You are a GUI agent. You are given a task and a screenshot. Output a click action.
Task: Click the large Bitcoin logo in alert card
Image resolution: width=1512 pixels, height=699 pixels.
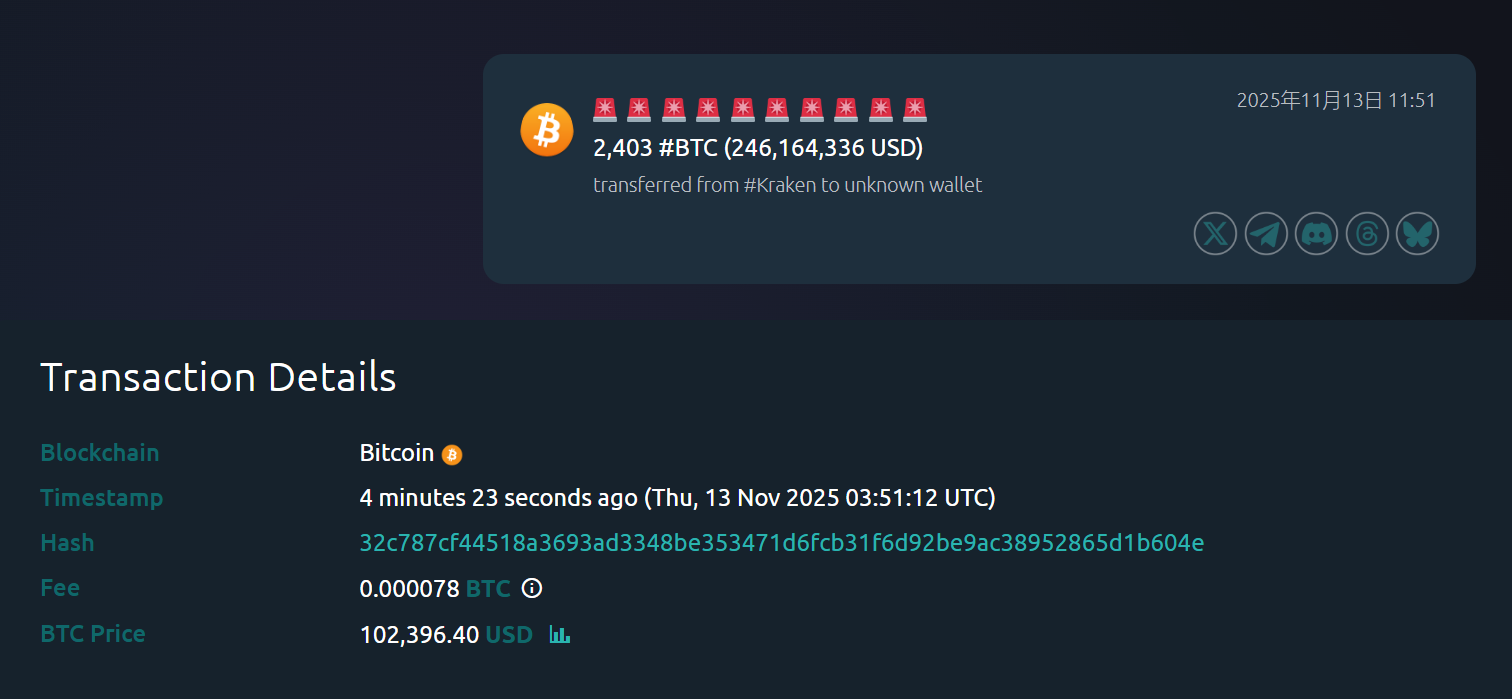coord(547,130)
